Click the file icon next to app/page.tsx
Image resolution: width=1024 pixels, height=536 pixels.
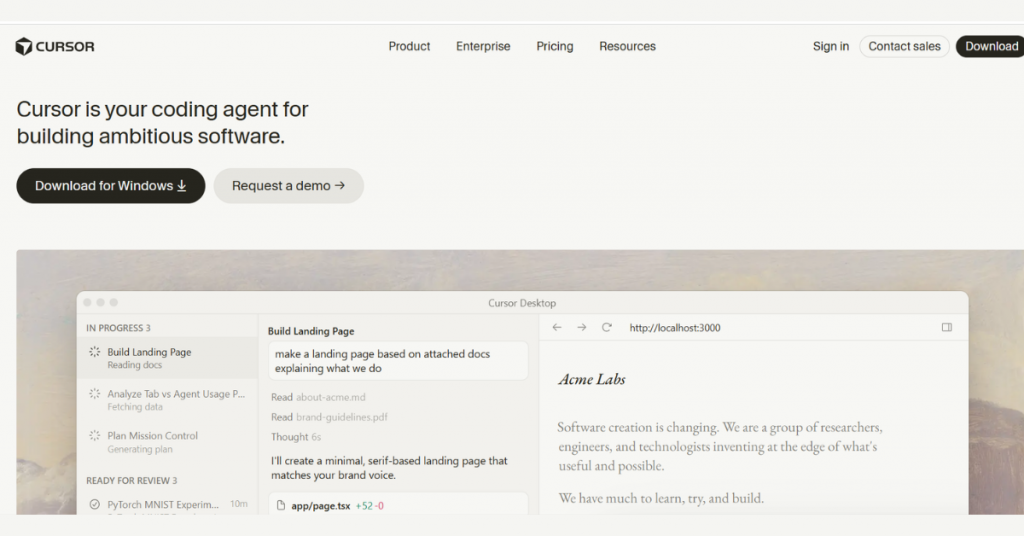pyautogui.click(x=281, y=505)
